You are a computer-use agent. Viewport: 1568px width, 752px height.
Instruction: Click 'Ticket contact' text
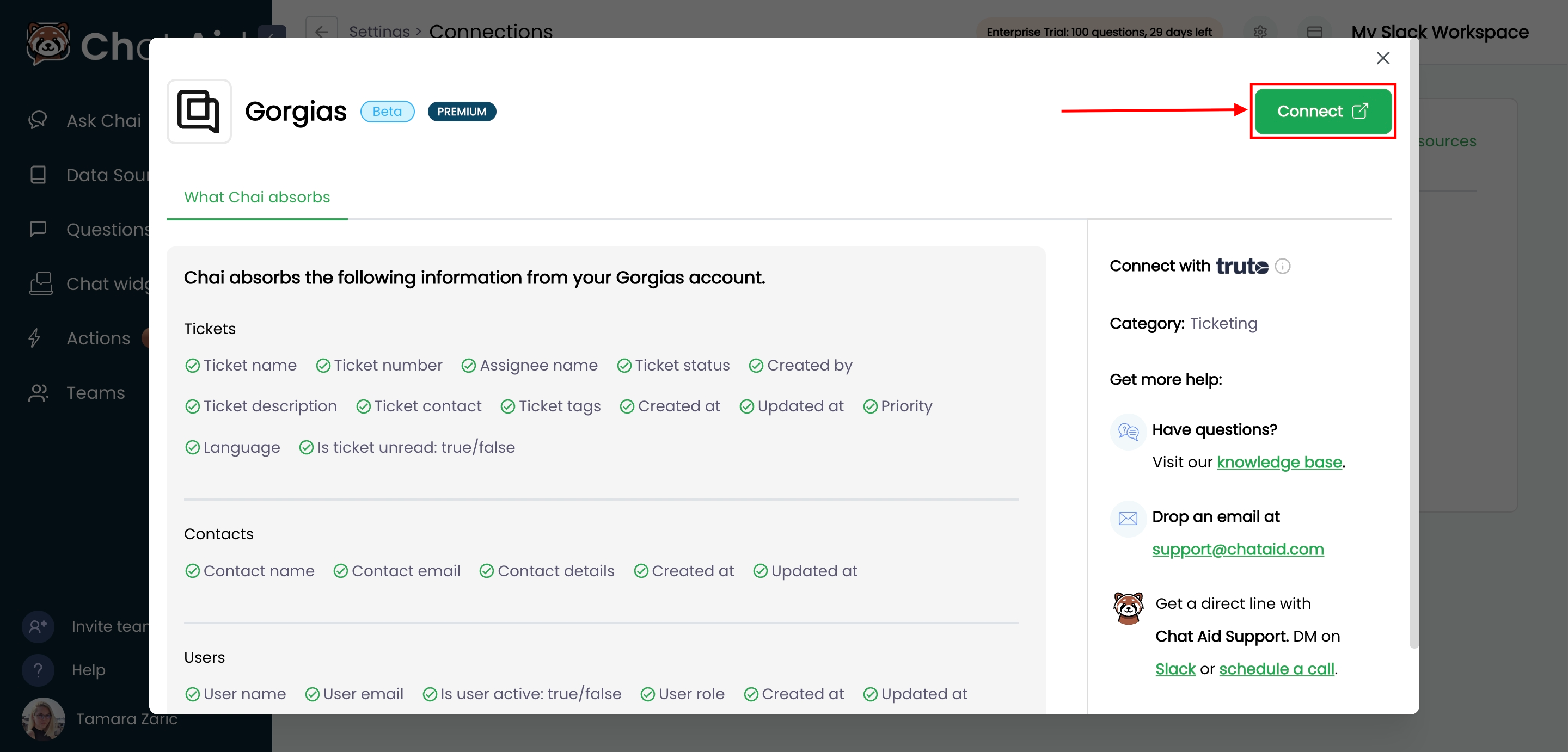pos(427,406)
